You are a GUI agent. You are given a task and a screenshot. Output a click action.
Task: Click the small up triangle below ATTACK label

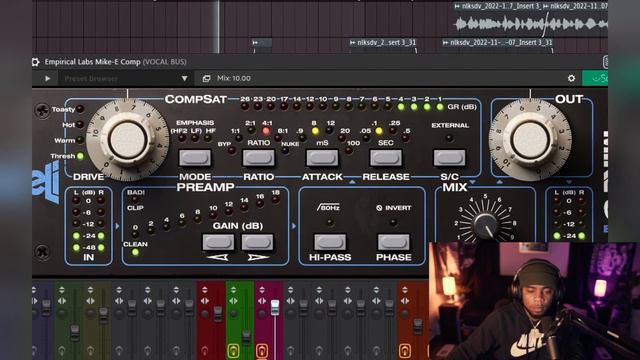(352, 182)
